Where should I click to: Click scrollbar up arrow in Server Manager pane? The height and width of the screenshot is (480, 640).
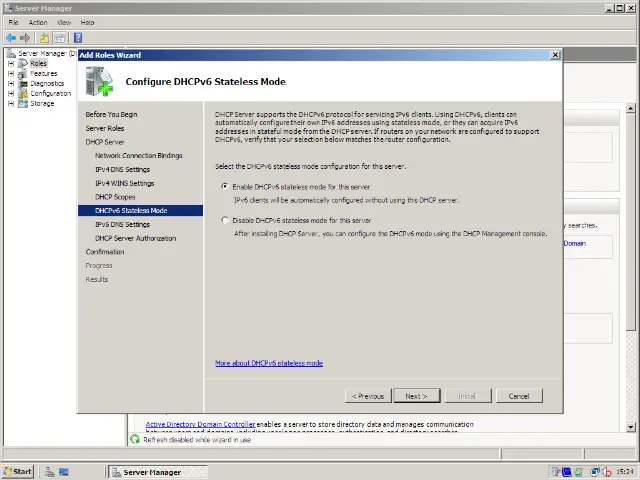pyautogui.click(x=631, y=108)
